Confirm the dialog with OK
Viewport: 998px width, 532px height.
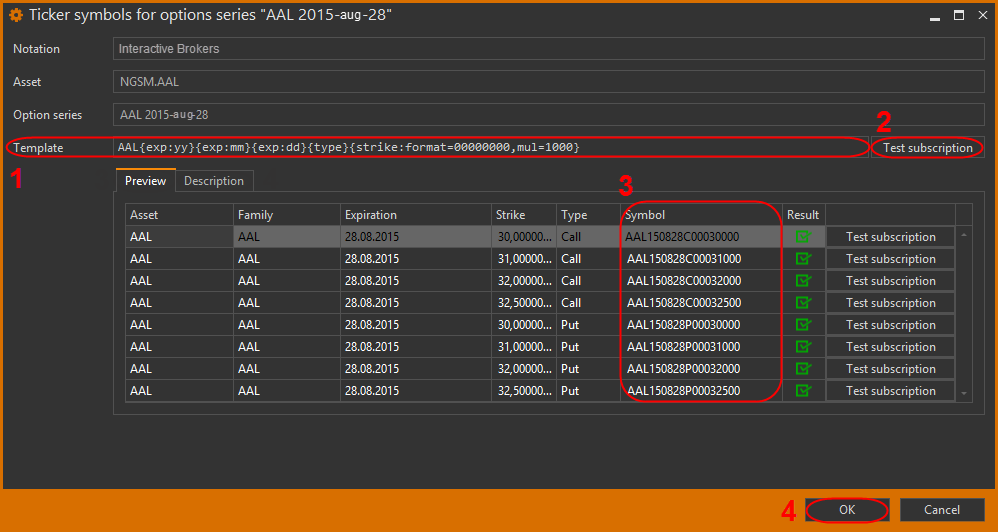(847, 510)
